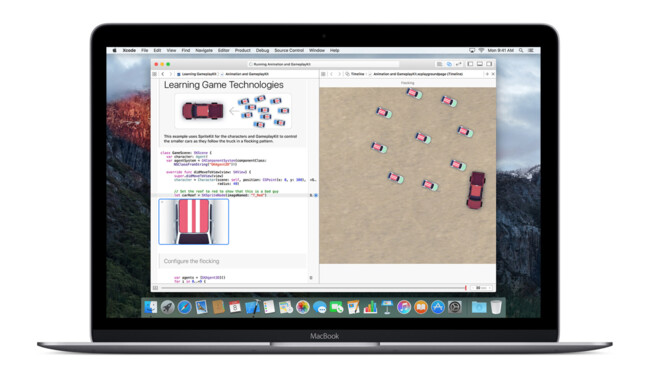Screen dimensions: 660x390
Task: Open Keynote from the Dock
Action: (387, 308)
